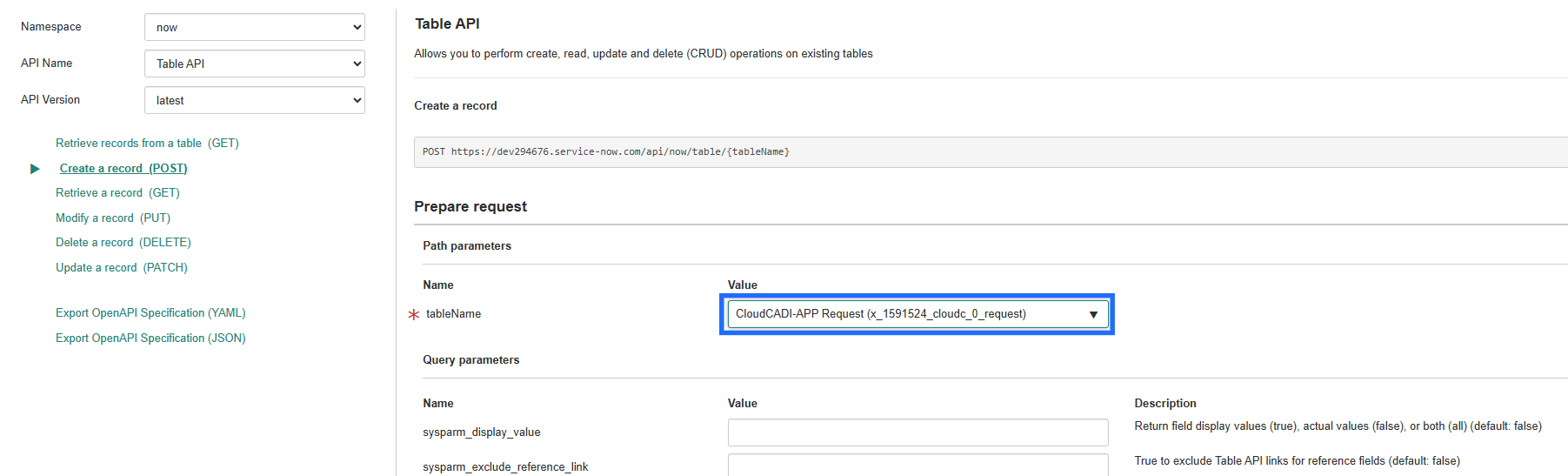This screenshot has height=476, width=1568.
Task: Choose Update a record (PATCH)
Action: tap(122, 268)
